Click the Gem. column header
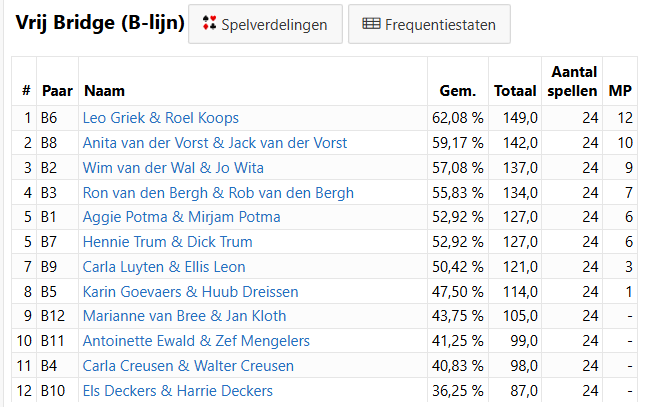Image resolution: width=657 pixels, height=407 pixels. coord(457,91)
